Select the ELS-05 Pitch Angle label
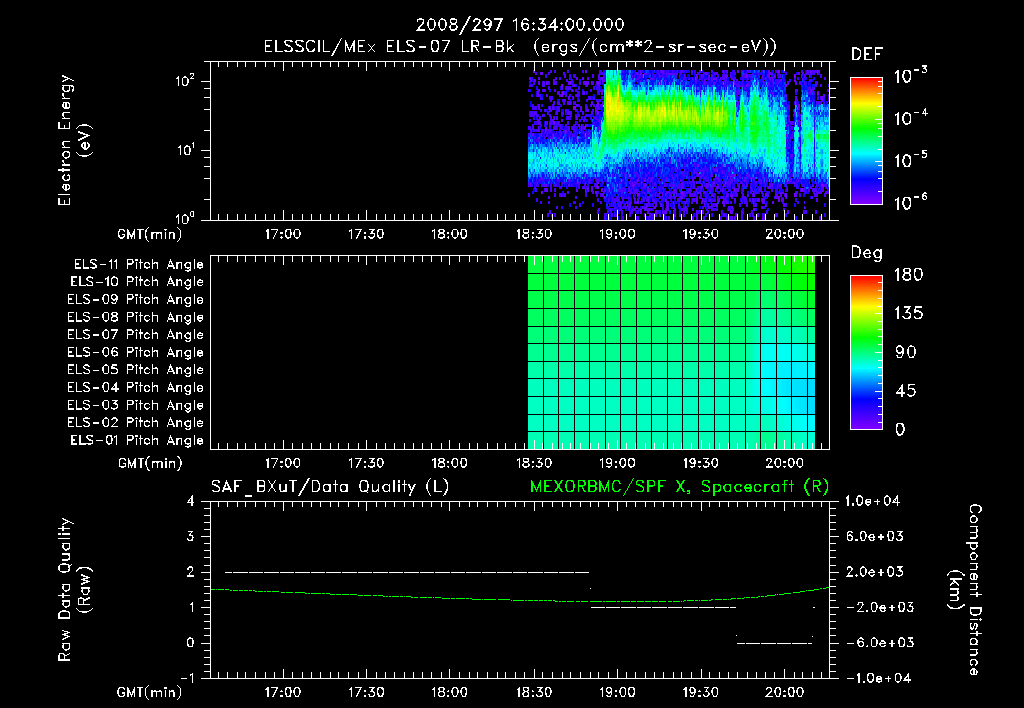1024x708 pixels. [136, 370]
